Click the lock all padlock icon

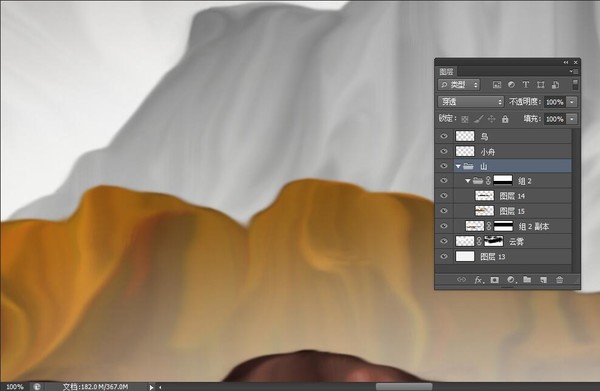point(505,119)
